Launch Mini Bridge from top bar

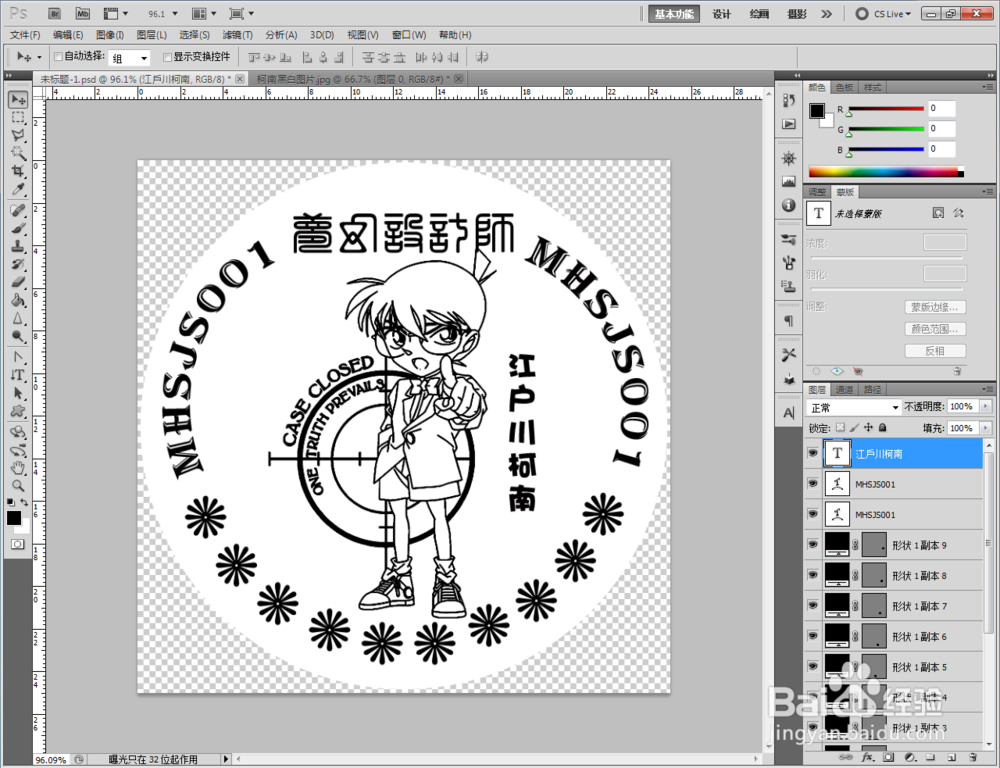(x=83, y=13)
